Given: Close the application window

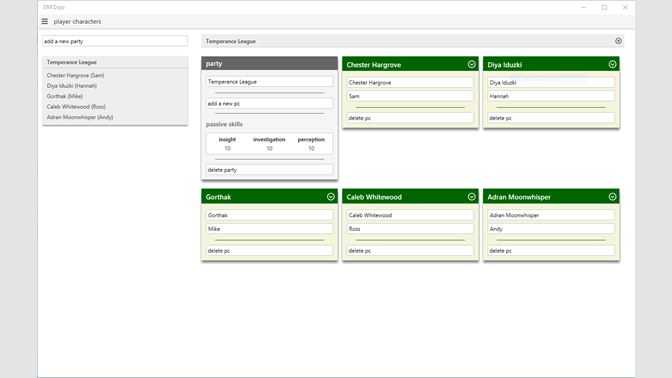Looking at the screenshot, I should pos(625,7).
